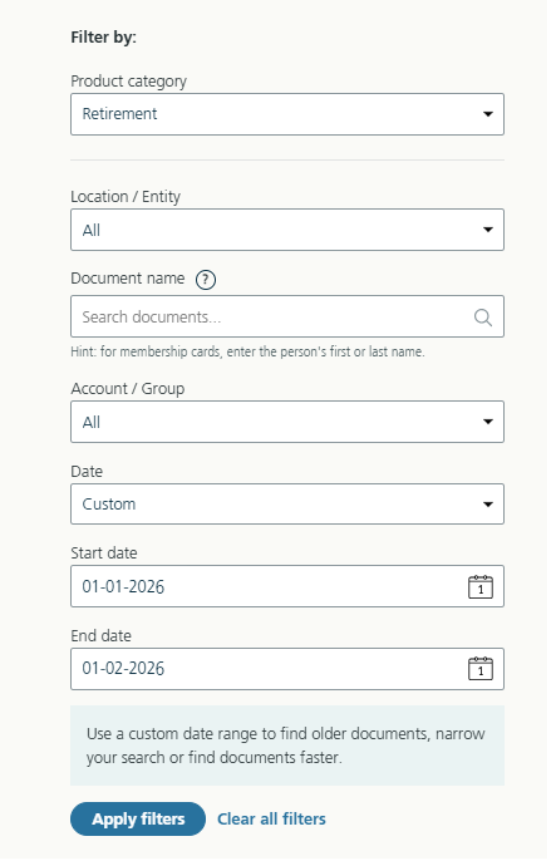Focus the Search documents input field
The width and height of the screenshot is (547, 859).
point(287,317)
